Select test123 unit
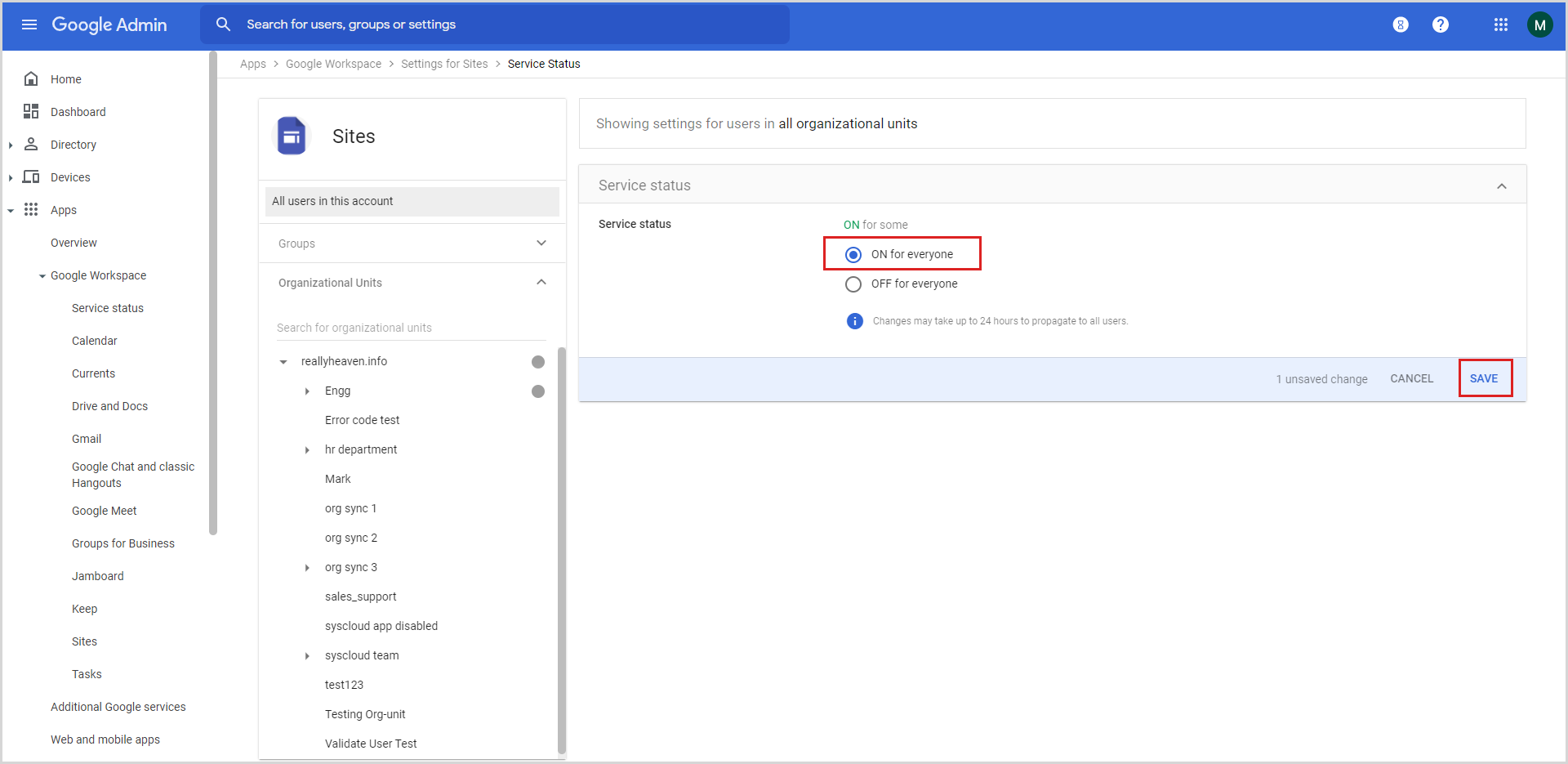This screenshot has height=764, width=1568. tap(345, 685)
